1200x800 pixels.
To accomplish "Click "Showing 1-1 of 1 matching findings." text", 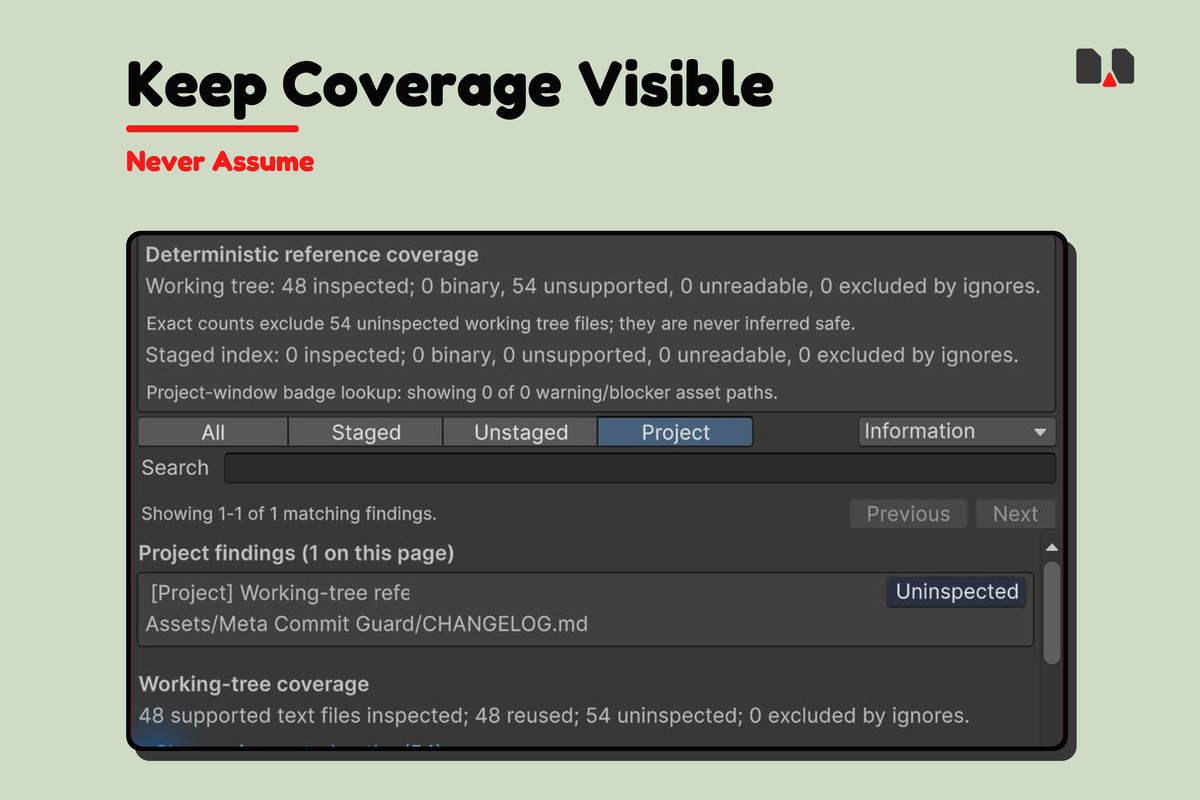I will pos(289,514).
